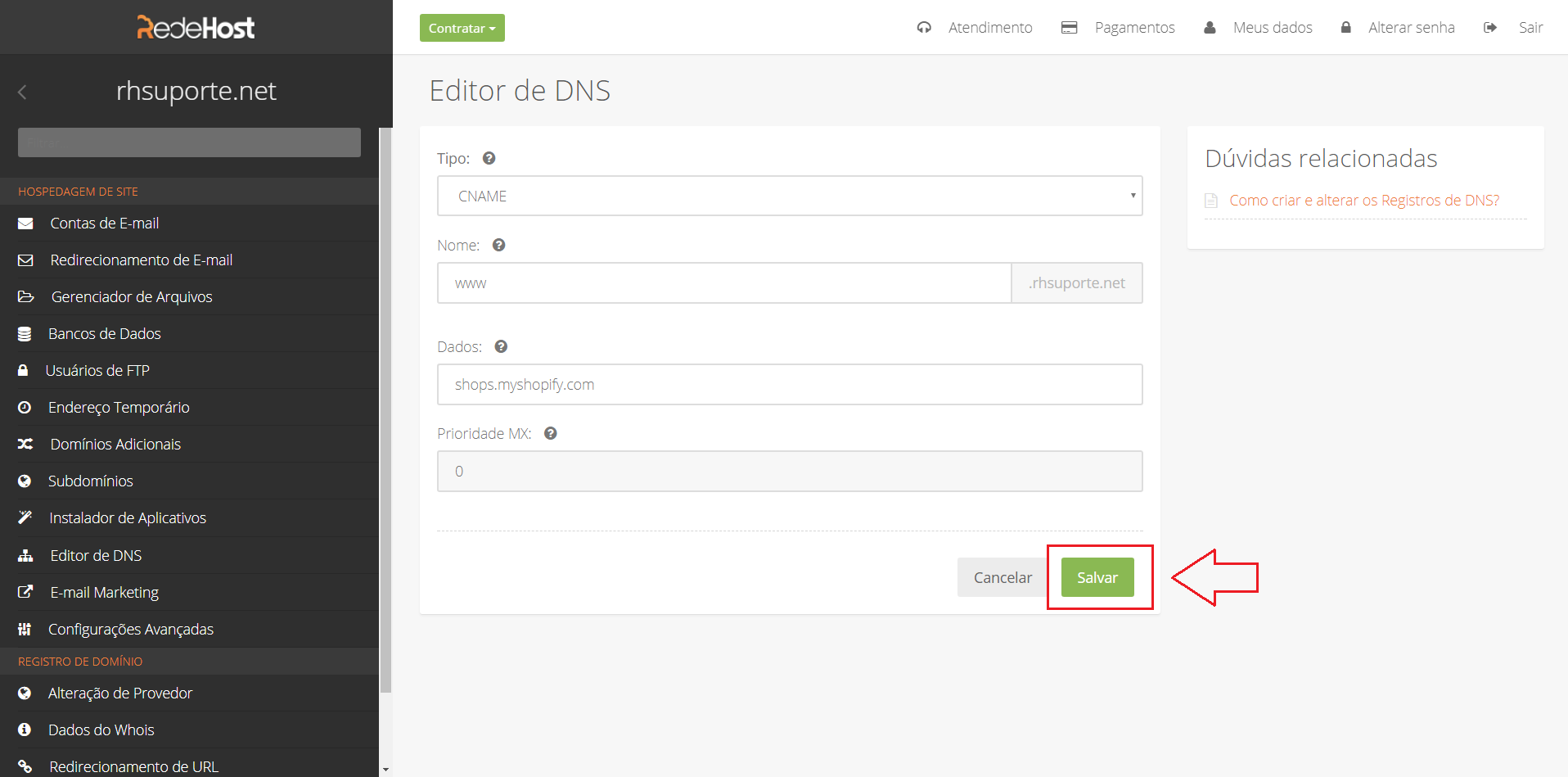Screen dimensions: 1568x777
Task: Open the Tipo dropdown showing CNAME
Action: 789,197
